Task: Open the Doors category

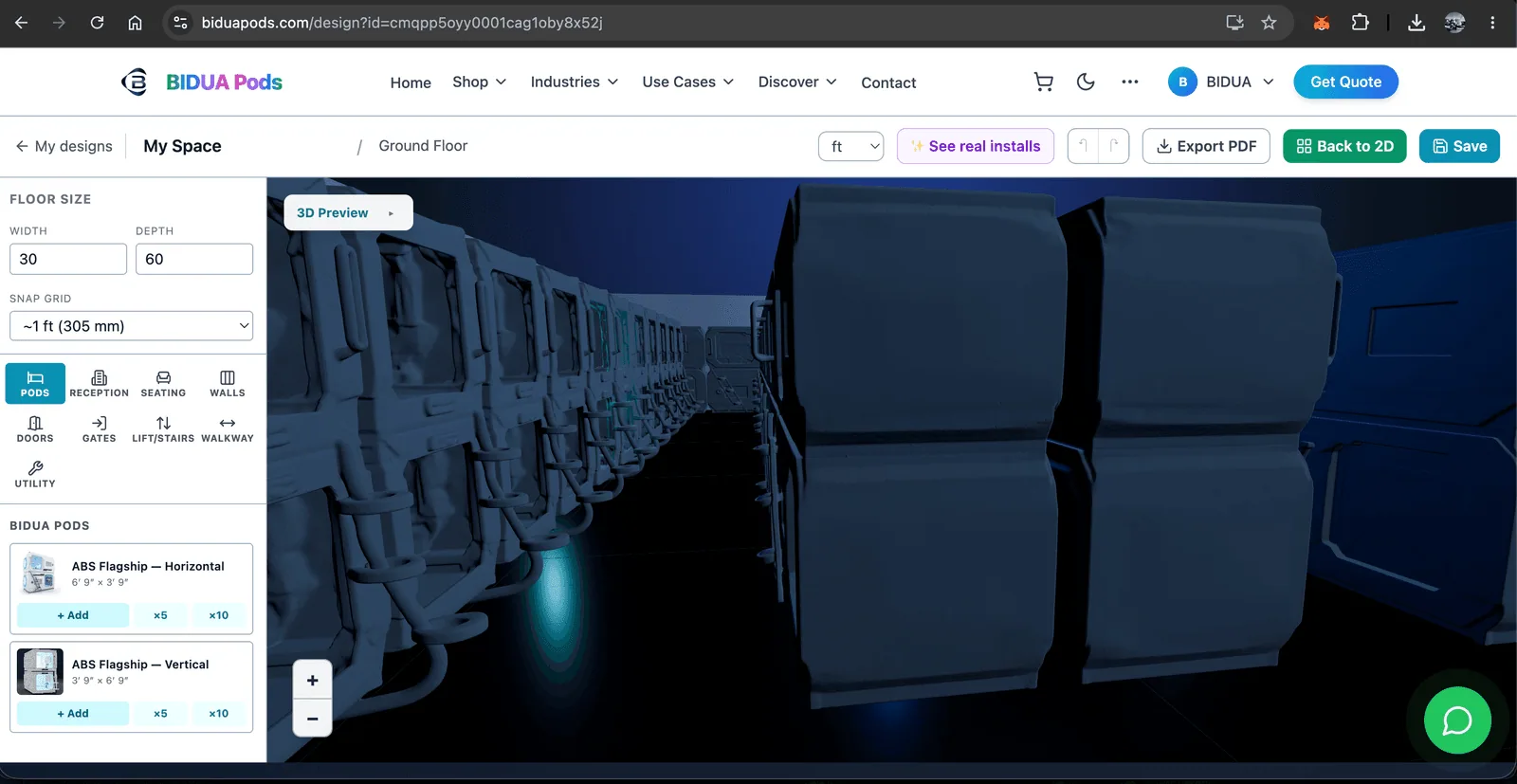Action: tap(35, 428)
